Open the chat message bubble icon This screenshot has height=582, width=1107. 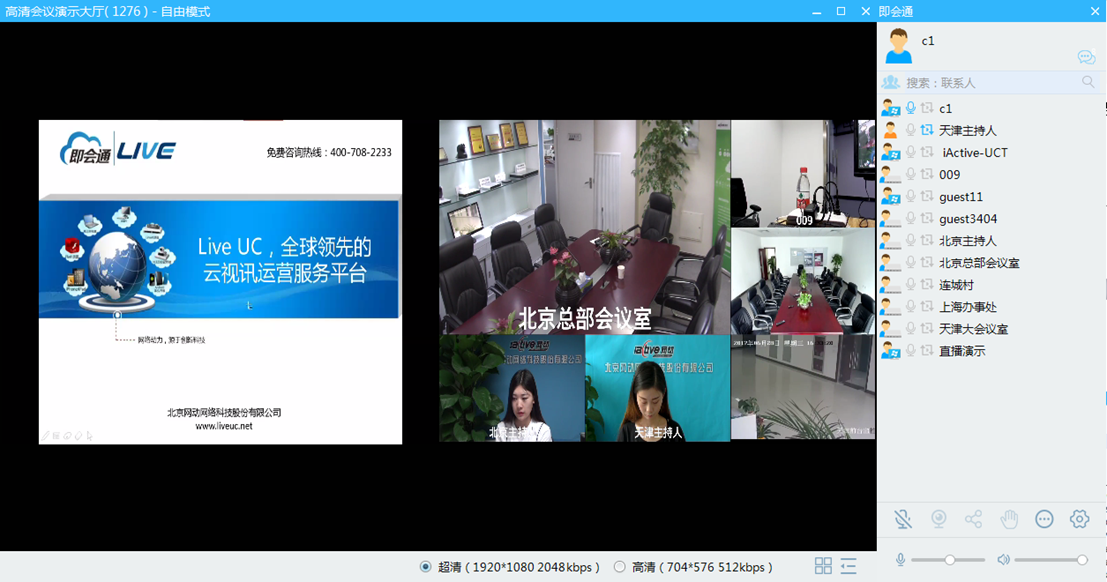click(1086, 57)
